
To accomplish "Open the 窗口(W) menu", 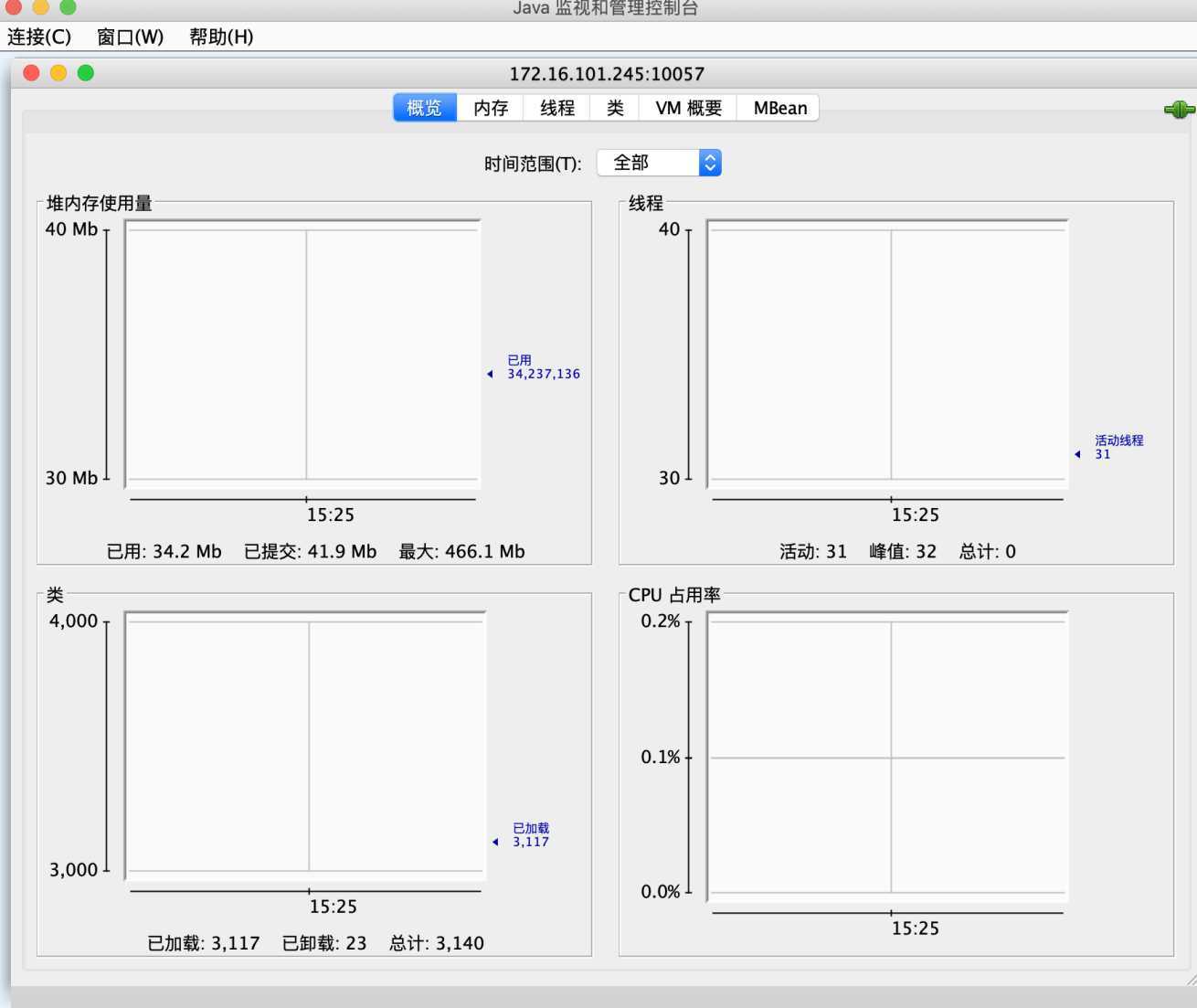I will [131, 37].
